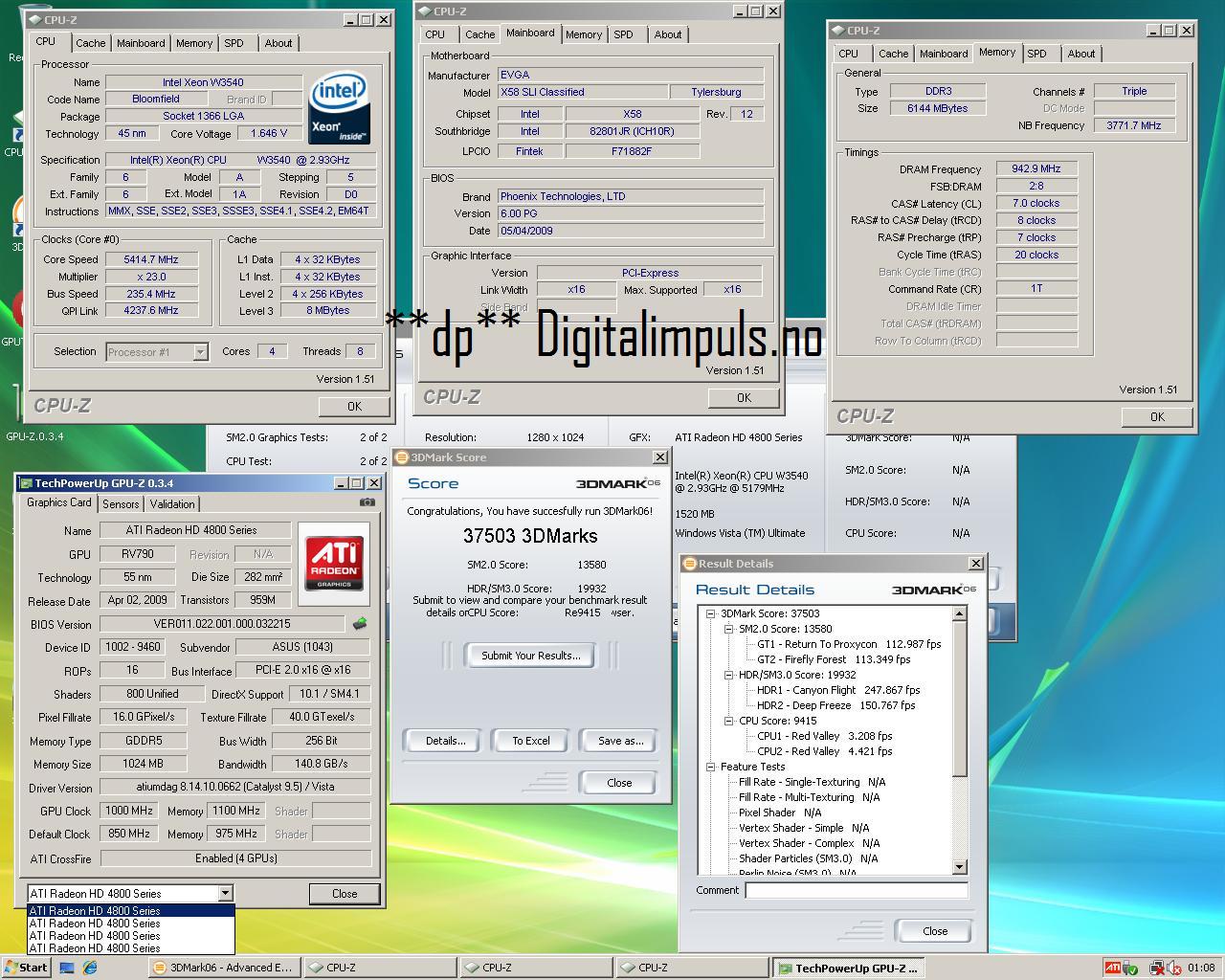Click the Intel Xeon inside logo
The image size is (1225, 980).
339,109
